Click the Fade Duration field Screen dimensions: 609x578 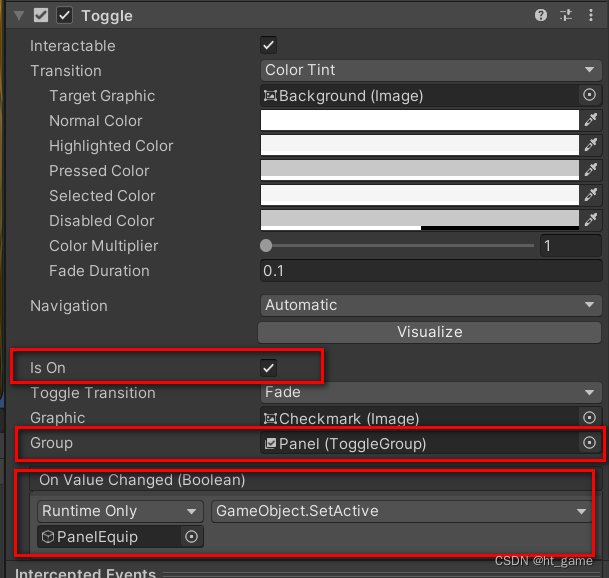coord(431,271)
